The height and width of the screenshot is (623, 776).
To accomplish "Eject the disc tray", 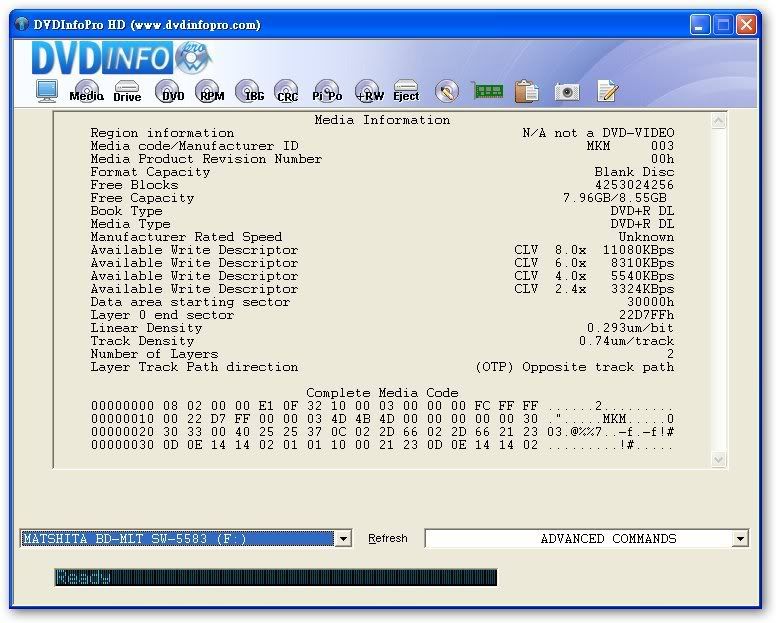I will coord(406,92).
